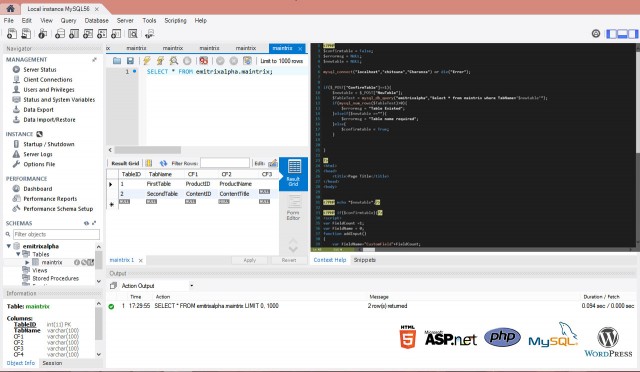Viewport: 640px width, 372px height.
Task: Click the gear settings icon top right
Action: (x=596, y=33)
